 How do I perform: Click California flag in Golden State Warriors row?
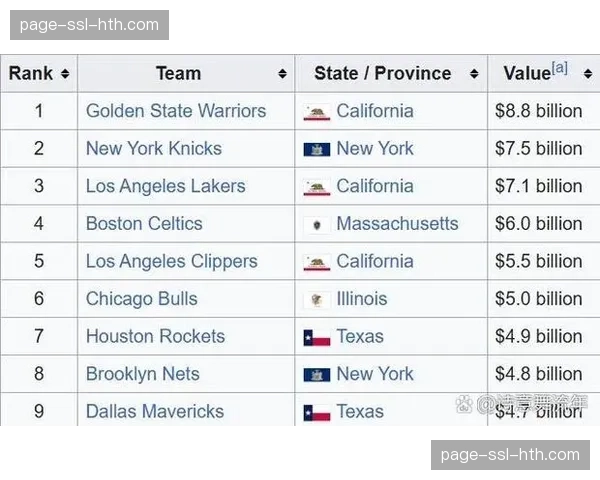(x=317, y=112)
